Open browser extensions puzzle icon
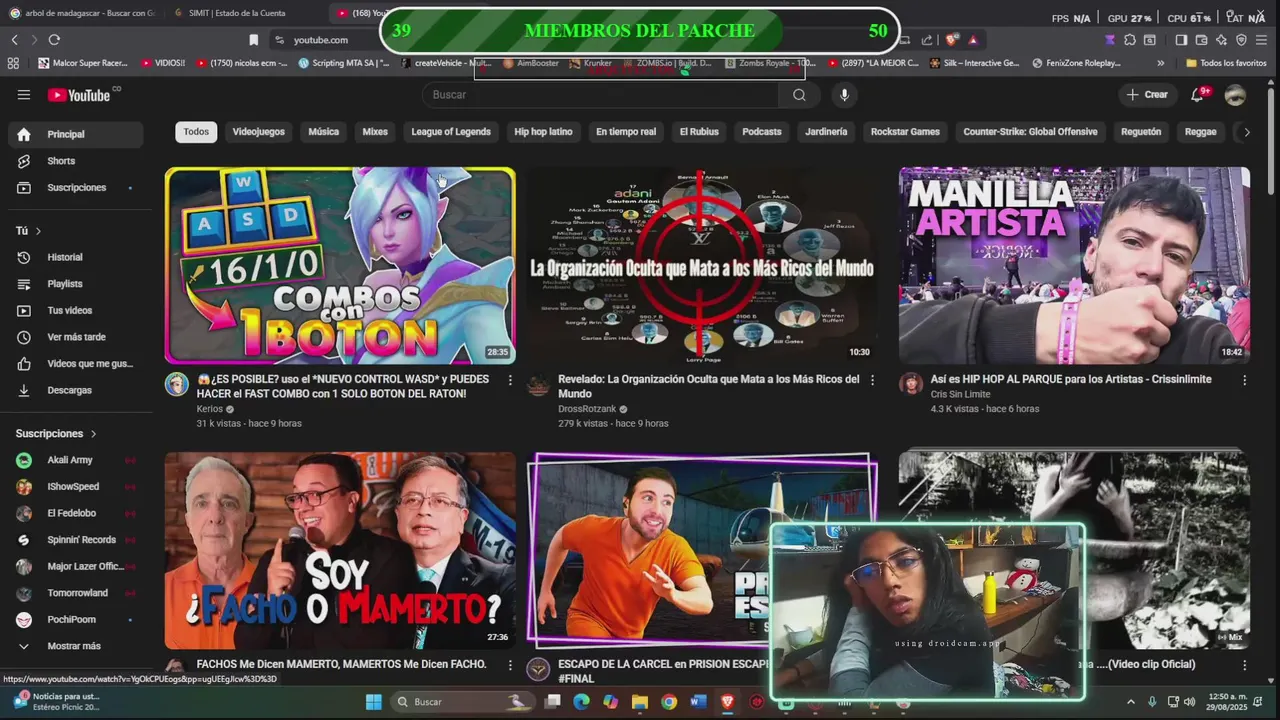 coord(1130,40)
